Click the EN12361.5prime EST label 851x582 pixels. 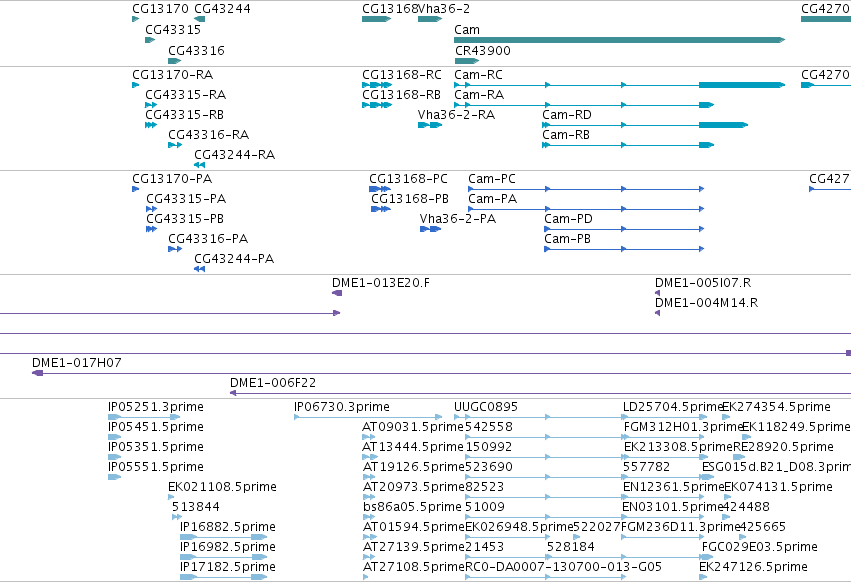(x=674, y=487)
